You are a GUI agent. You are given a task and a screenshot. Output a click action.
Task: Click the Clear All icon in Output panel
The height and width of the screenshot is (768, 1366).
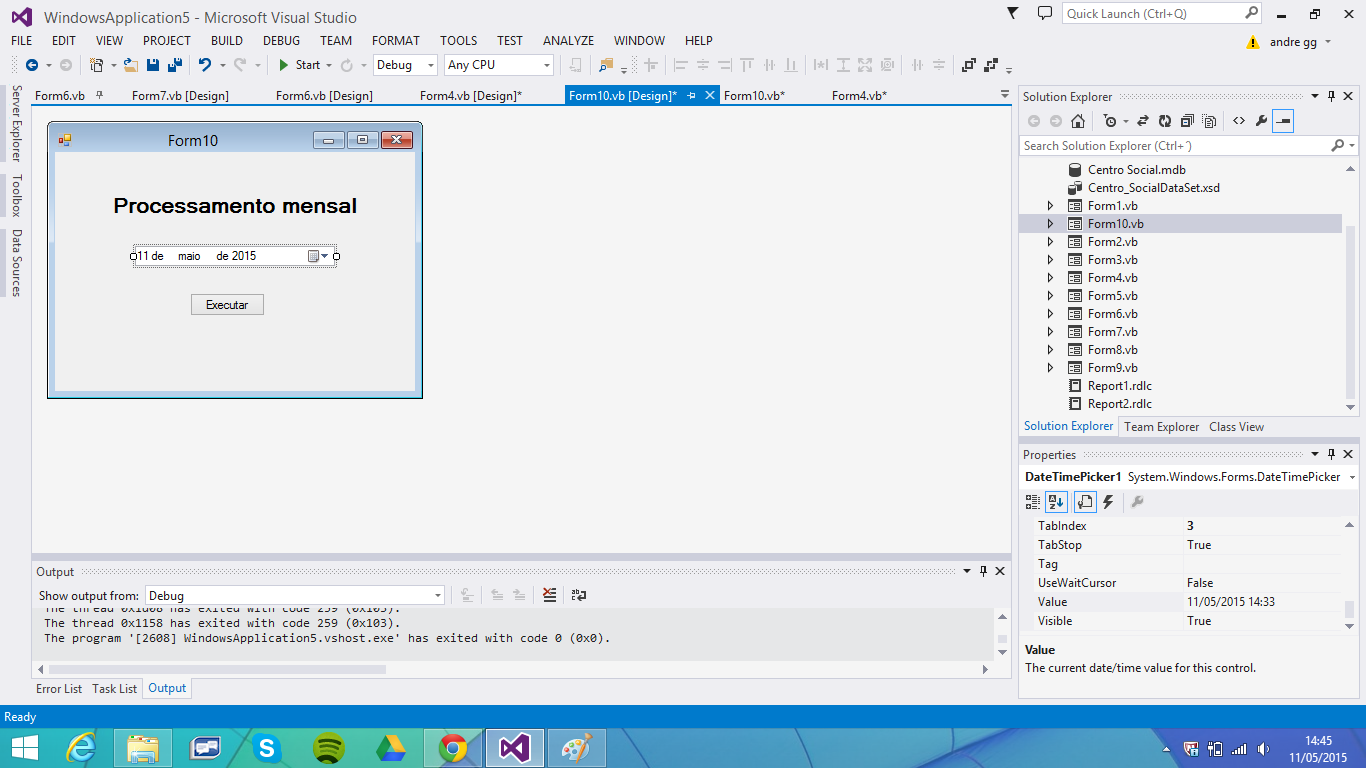[x=549, y=595]
